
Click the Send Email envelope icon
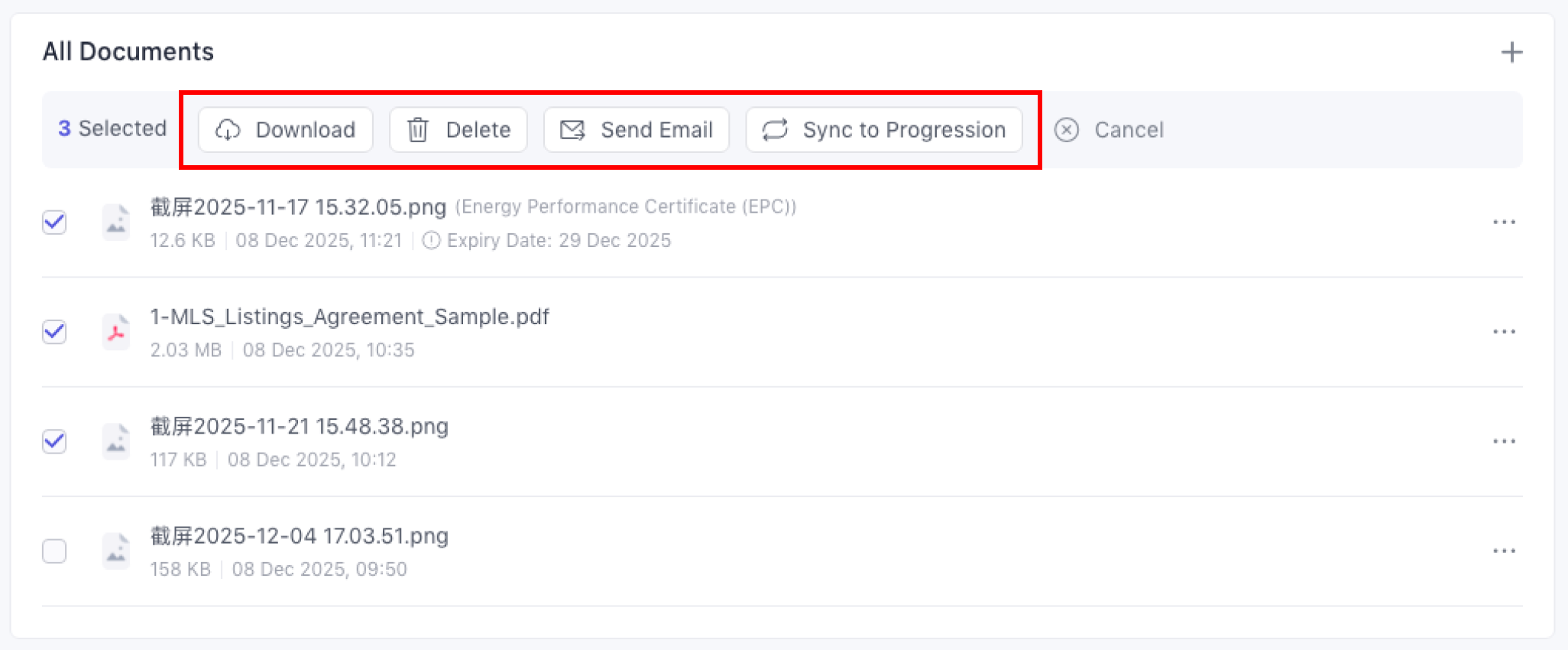(572, 130)
